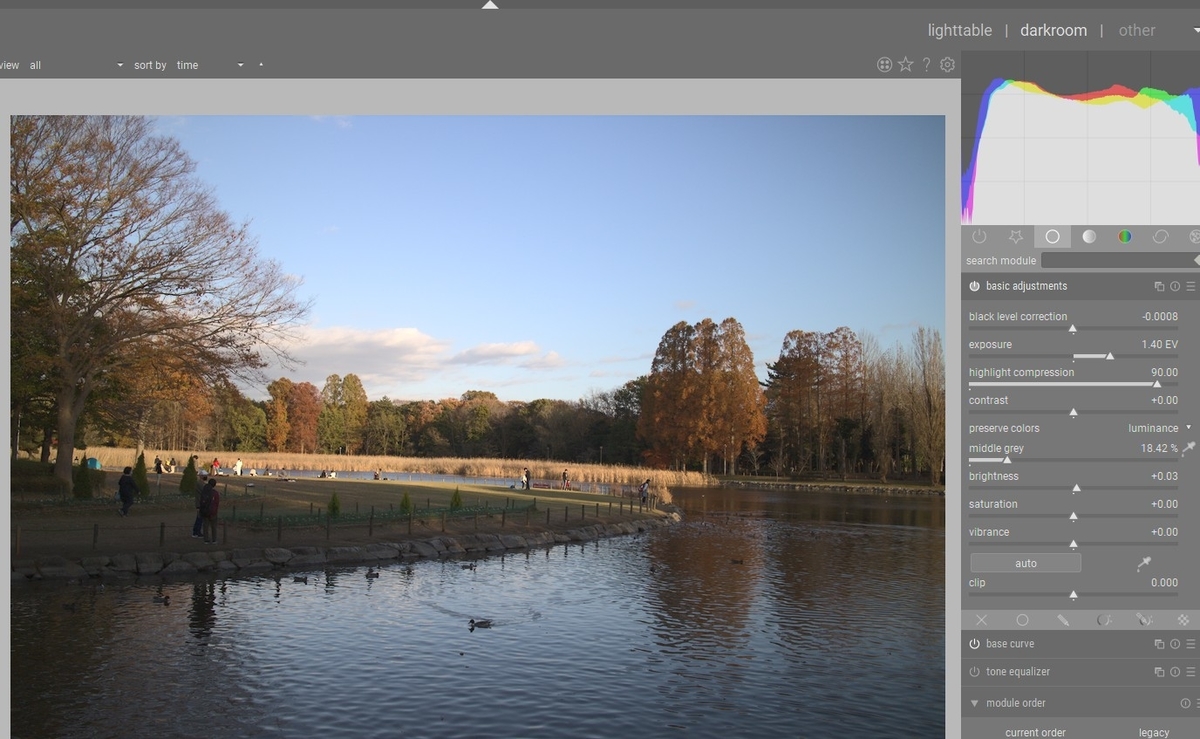The height and width of the screenshot is (739, 1200).
Task: Click inside the search module field
Action: click(1117, 260)
